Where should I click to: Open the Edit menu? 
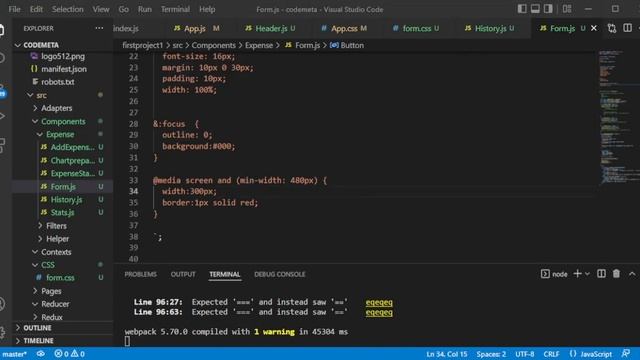(36, 9)
